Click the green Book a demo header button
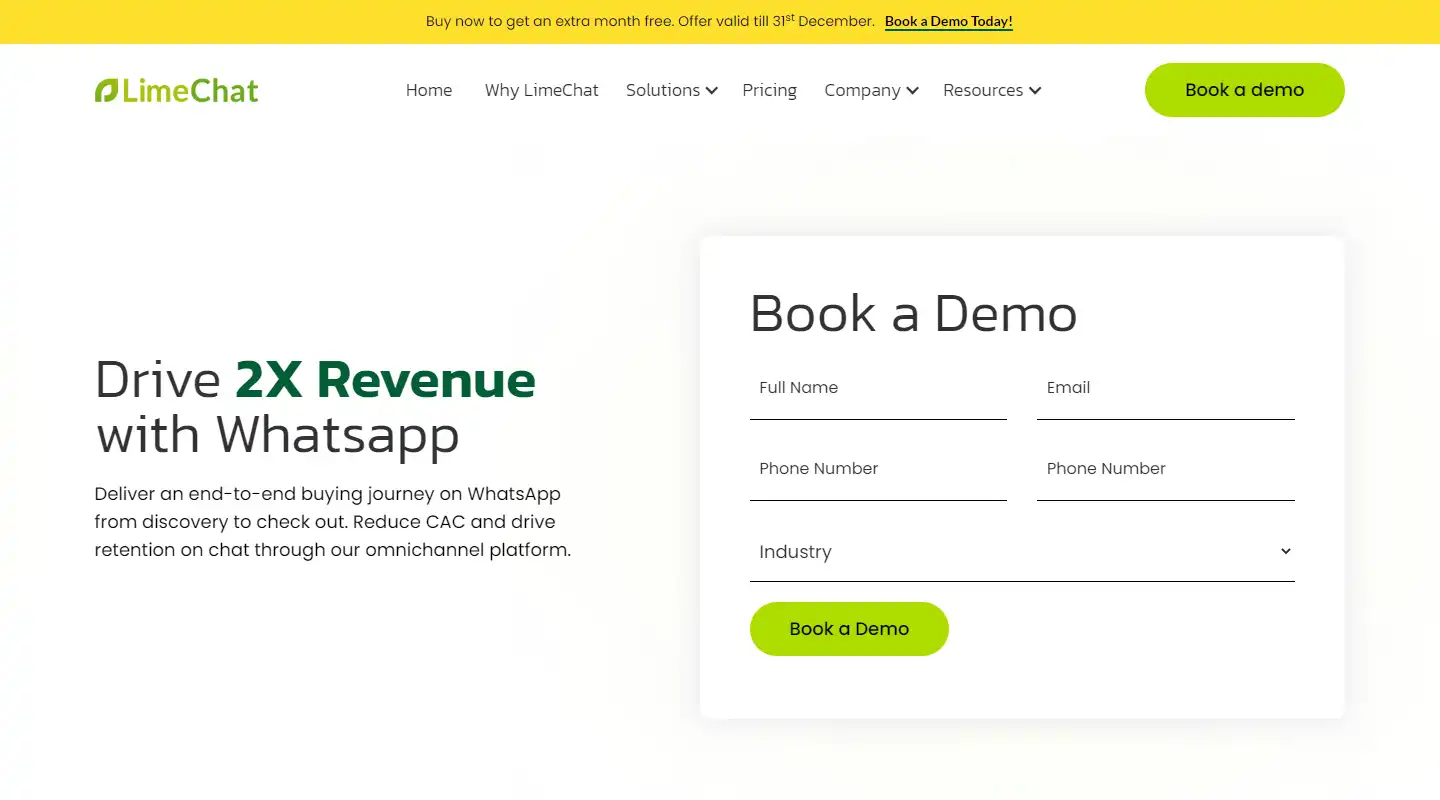This screenshot has height=800, width=1440. coord(1244,89)
